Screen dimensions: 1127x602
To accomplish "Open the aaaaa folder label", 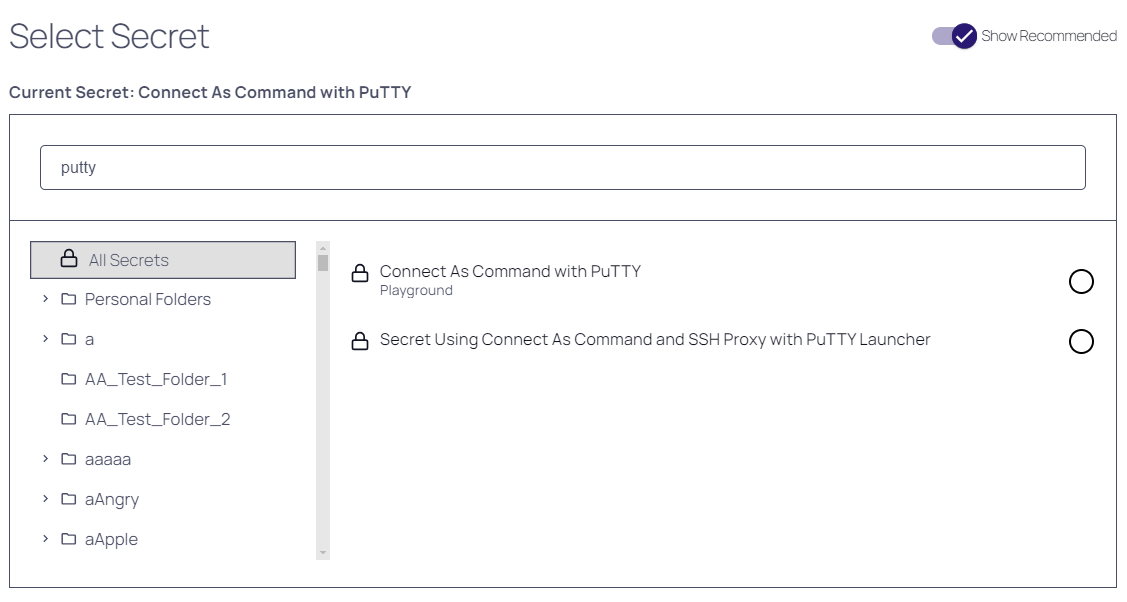I will 108,459.
